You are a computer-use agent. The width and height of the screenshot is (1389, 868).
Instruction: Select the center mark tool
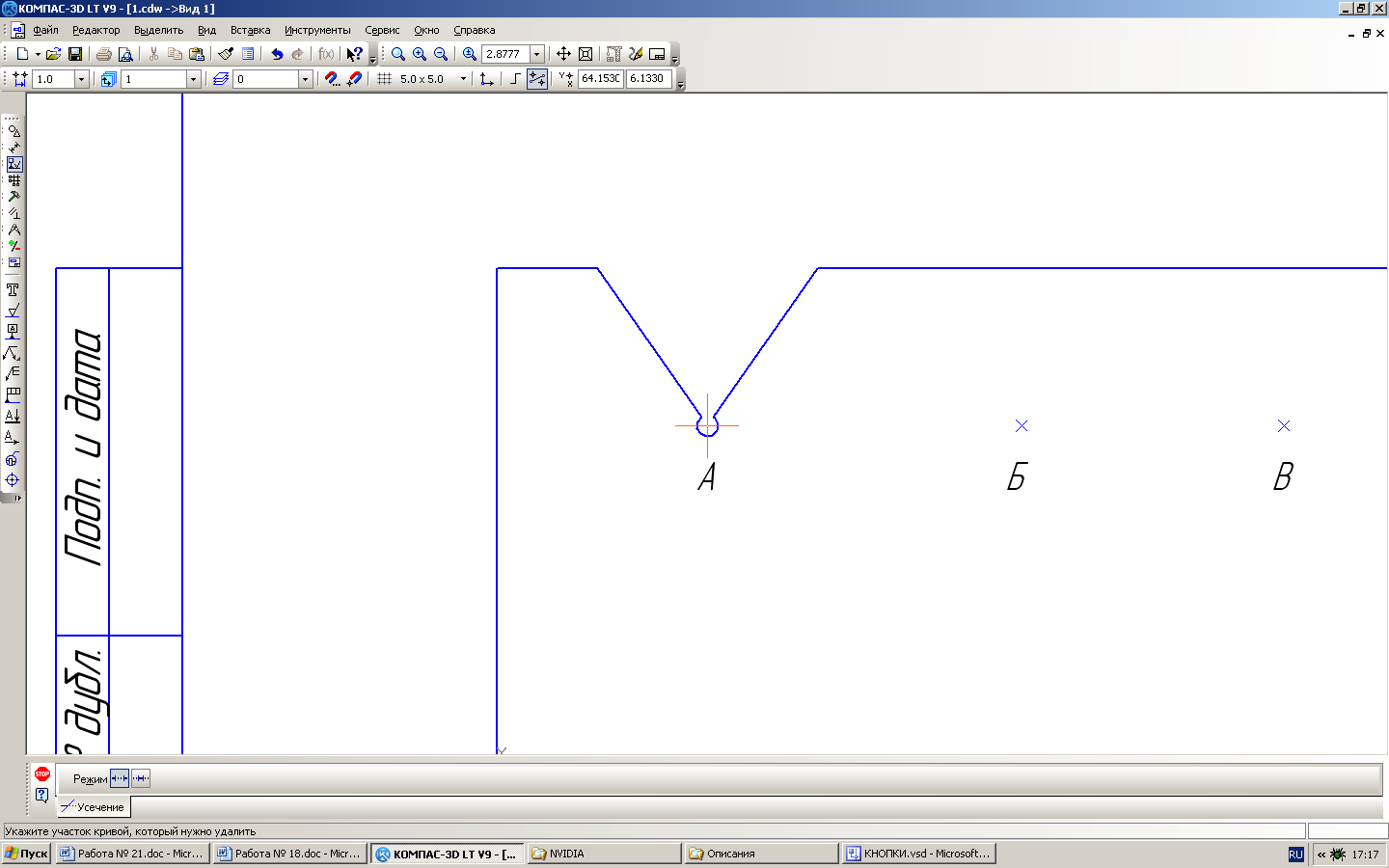point(13,480)
